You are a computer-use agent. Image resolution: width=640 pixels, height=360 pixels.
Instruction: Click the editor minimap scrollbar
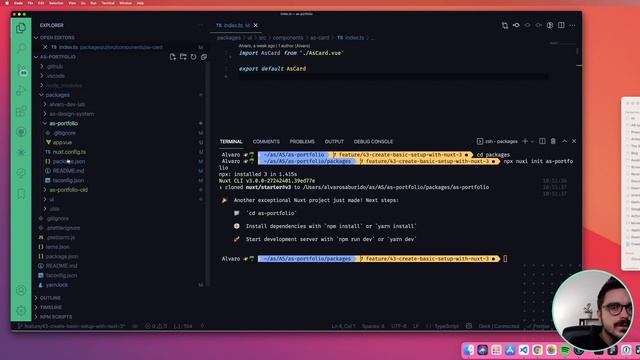tap(577, 51)
